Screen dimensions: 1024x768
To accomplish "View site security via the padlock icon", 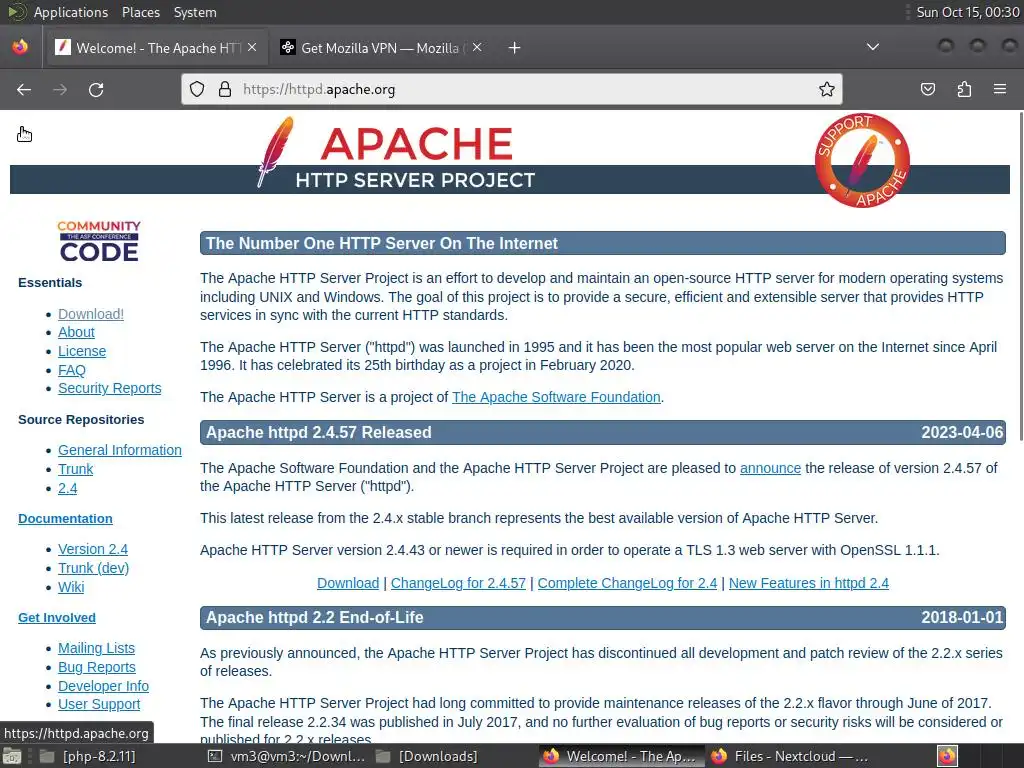I will pyautogui.click(x=225, y=89).
